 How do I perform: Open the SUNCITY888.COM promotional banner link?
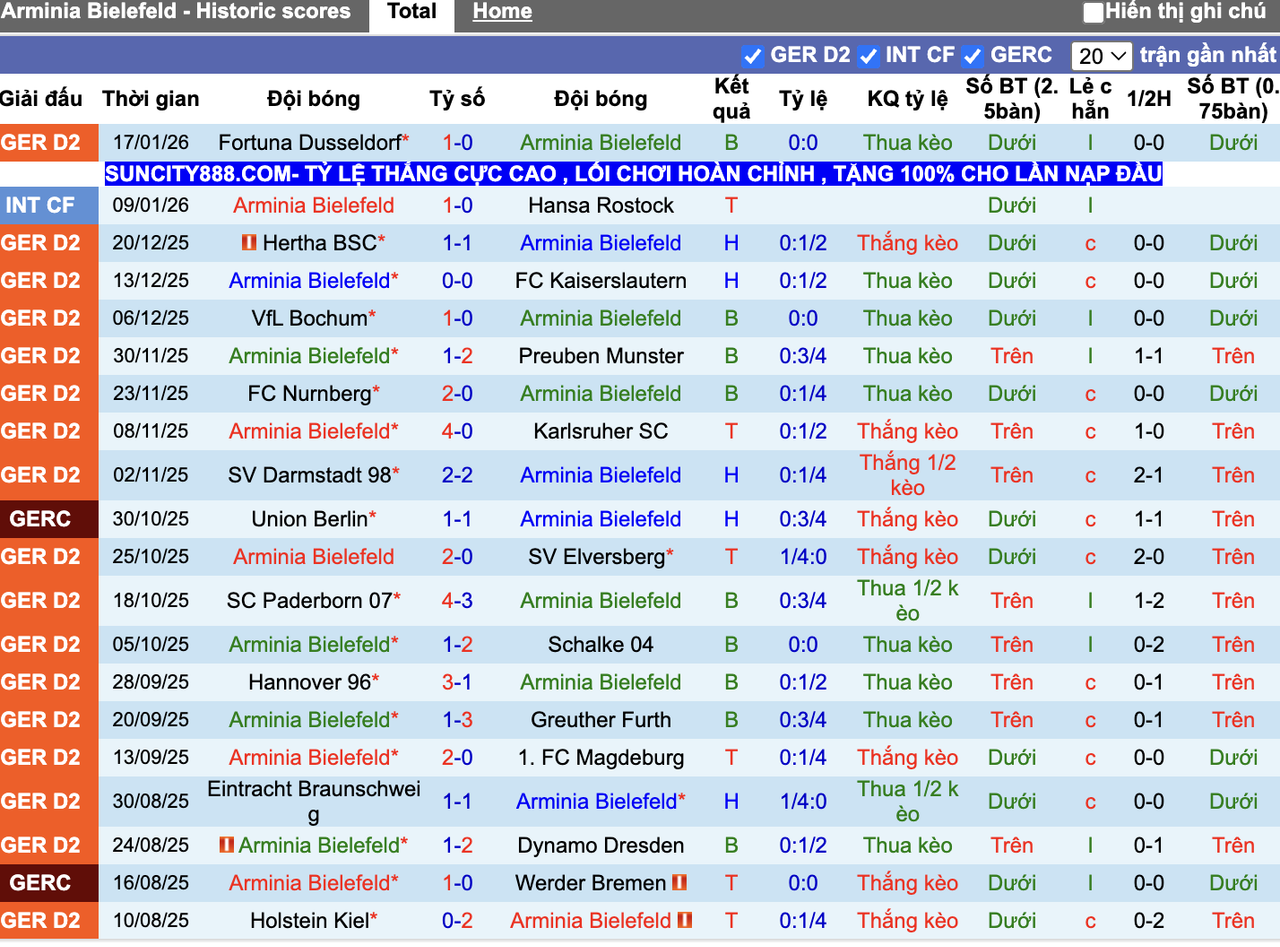click(x=634, y=174)
